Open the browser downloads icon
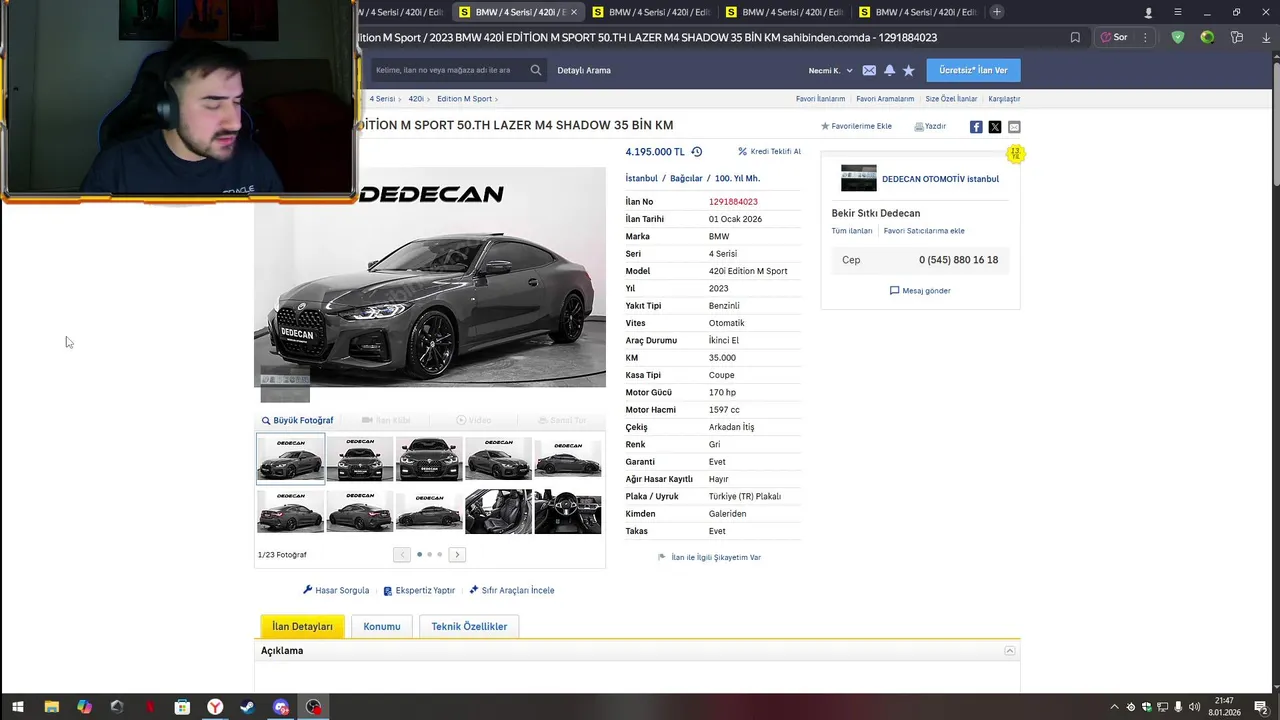This screenshot has height=720, width=1280. click(1265, 37)
